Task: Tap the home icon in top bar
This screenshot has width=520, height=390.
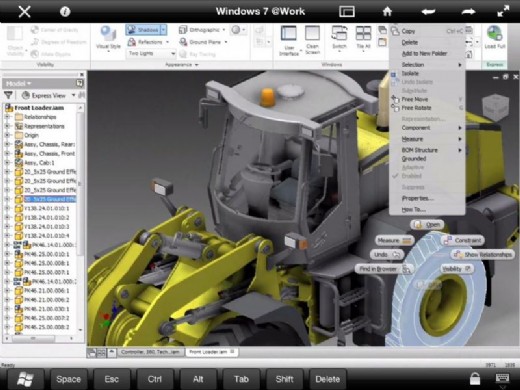Action: pos(387,12)
